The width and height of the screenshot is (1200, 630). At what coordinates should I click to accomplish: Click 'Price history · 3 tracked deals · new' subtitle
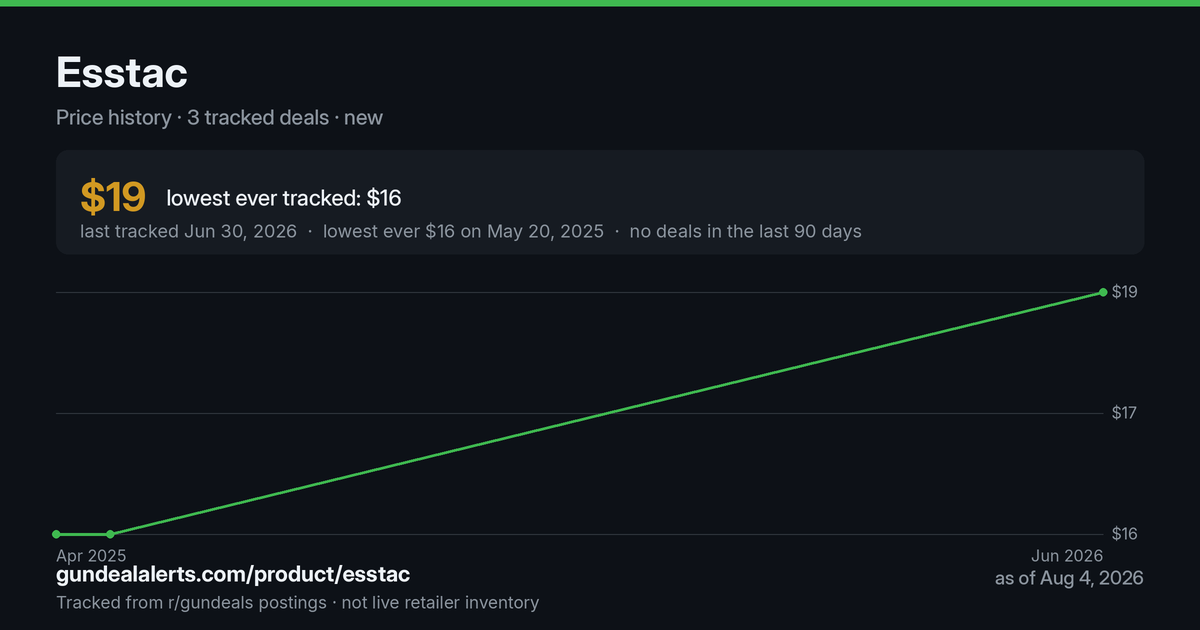coord(219,117)
